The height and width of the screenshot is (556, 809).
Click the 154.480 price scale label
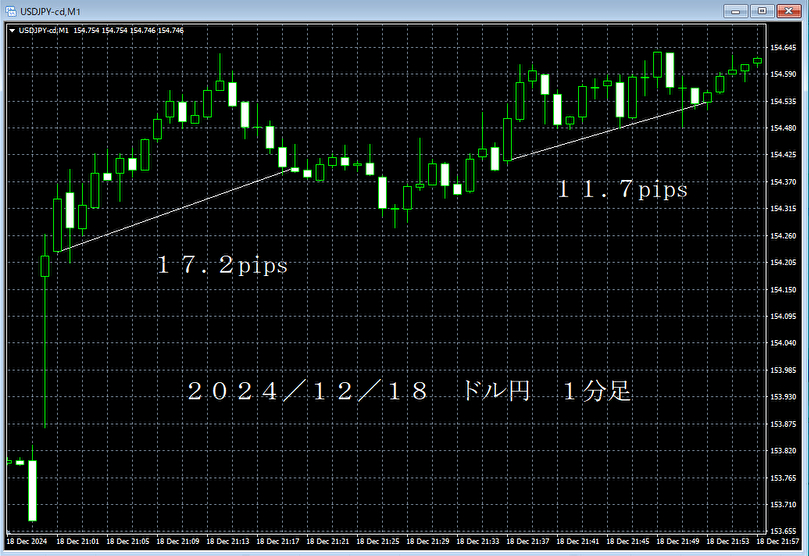(783, 128)
